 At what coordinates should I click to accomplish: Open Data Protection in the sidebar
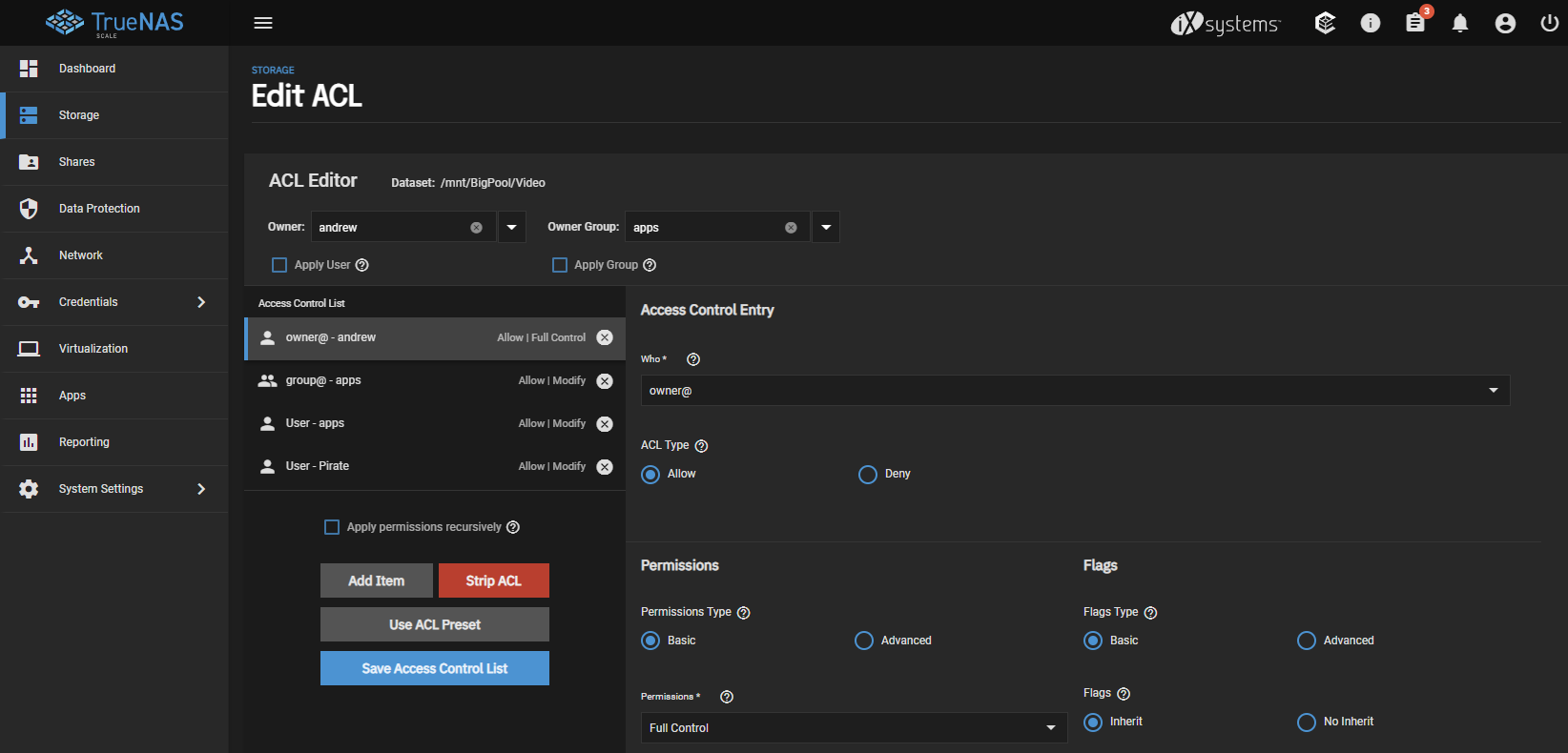(114, 209)
